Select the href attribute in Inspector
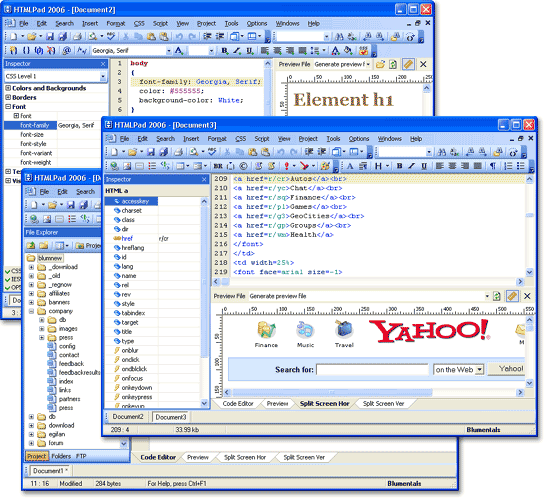The height and width of the screenshot is (500, 545). pos(127,239)
